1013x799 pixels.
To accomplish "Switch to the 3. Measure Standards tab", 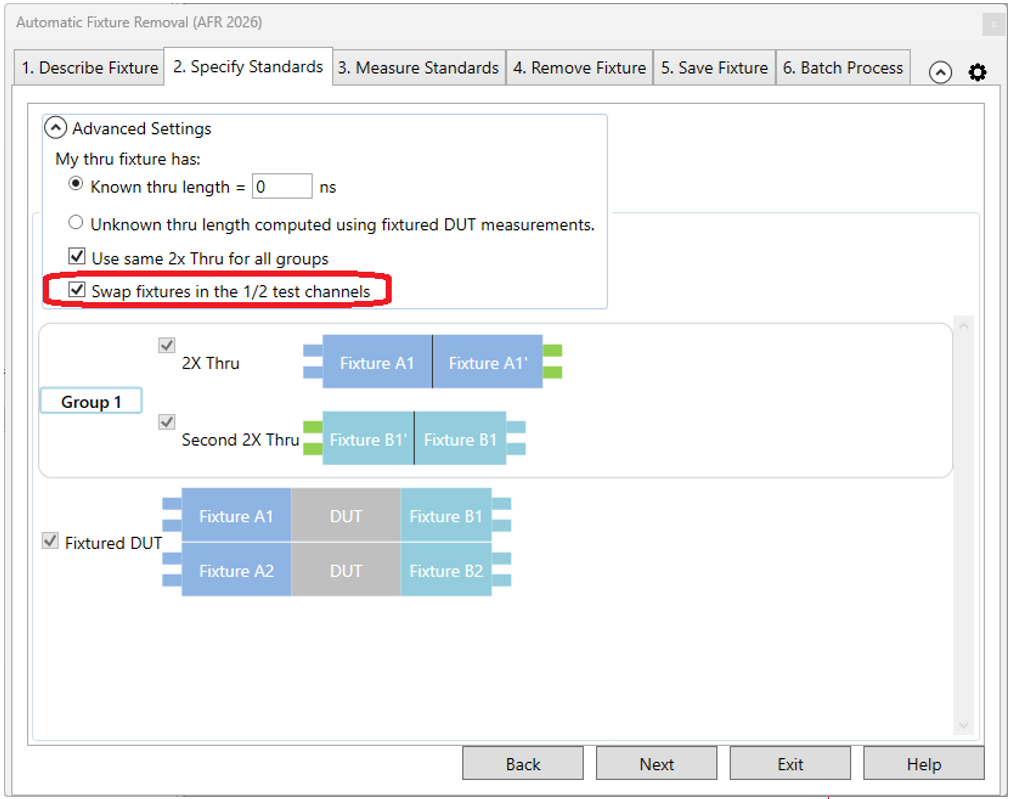I will 418,68.
